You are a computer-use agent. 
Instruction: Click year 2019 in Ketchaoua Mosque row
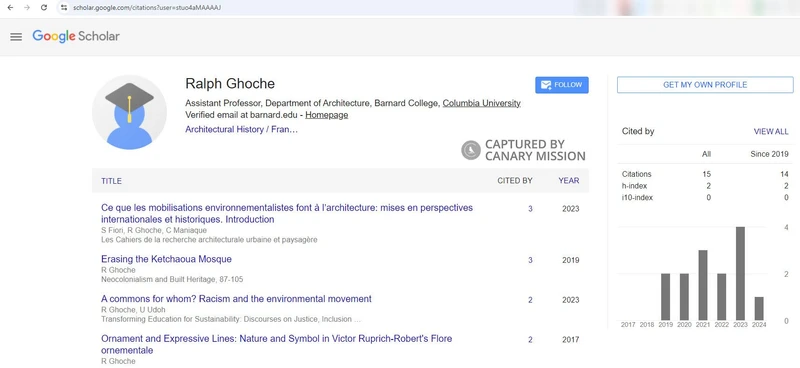coord(570,260)
